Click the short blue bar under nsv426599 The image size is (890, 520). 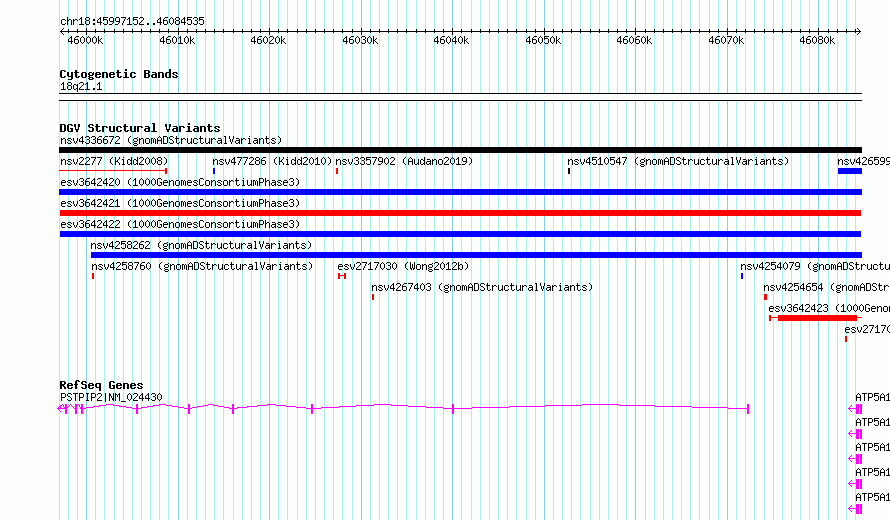click(x=850, y=171)
